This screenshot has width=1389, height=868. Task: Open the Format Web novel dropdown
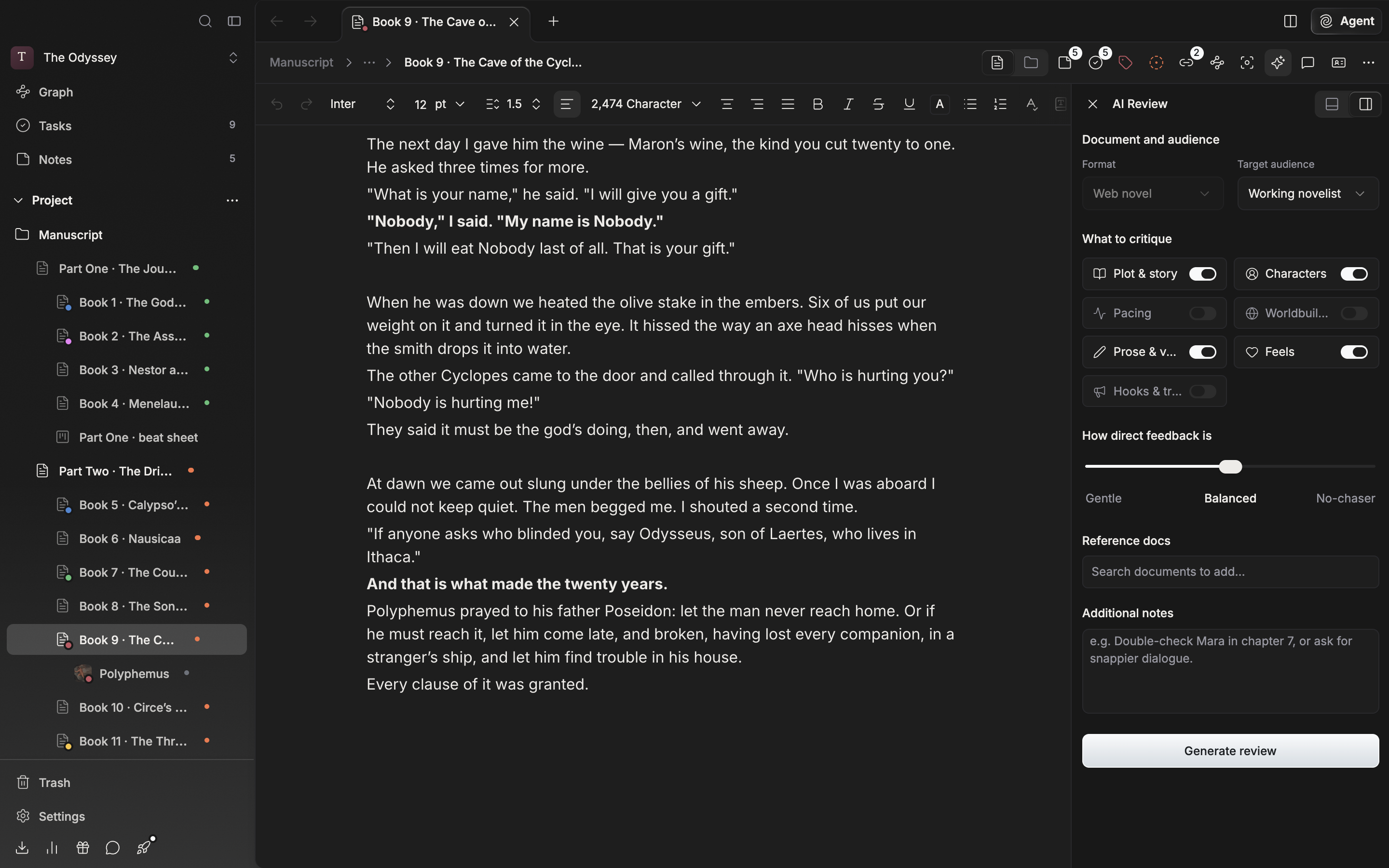(x=1153, y=193)
